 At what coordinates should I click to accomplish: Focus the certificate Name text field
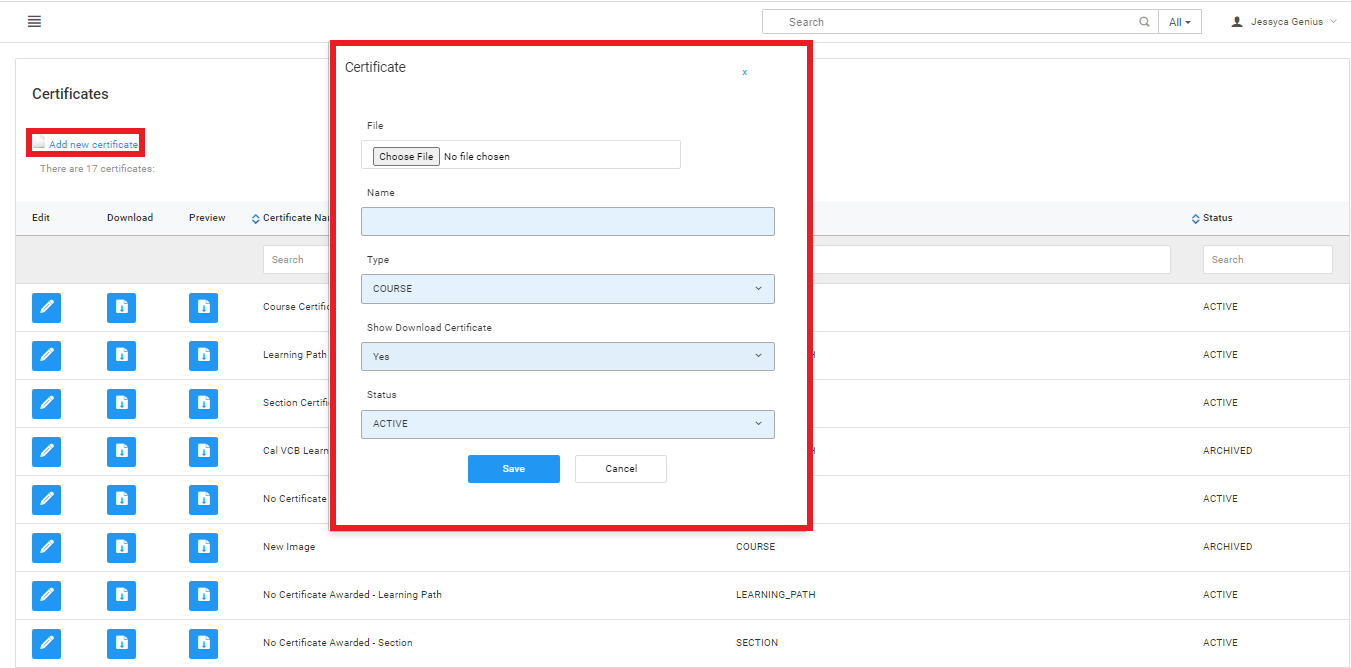(x=567, y=221)
